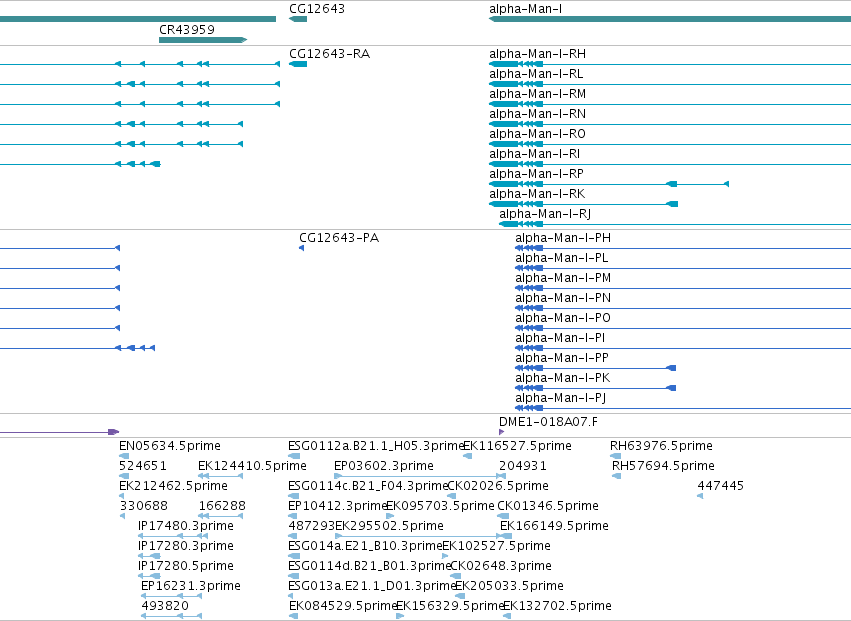Select EST EP16231.3prime
Image resolution: width=851 pixels, height=621 pixels.
coord(190,586)
